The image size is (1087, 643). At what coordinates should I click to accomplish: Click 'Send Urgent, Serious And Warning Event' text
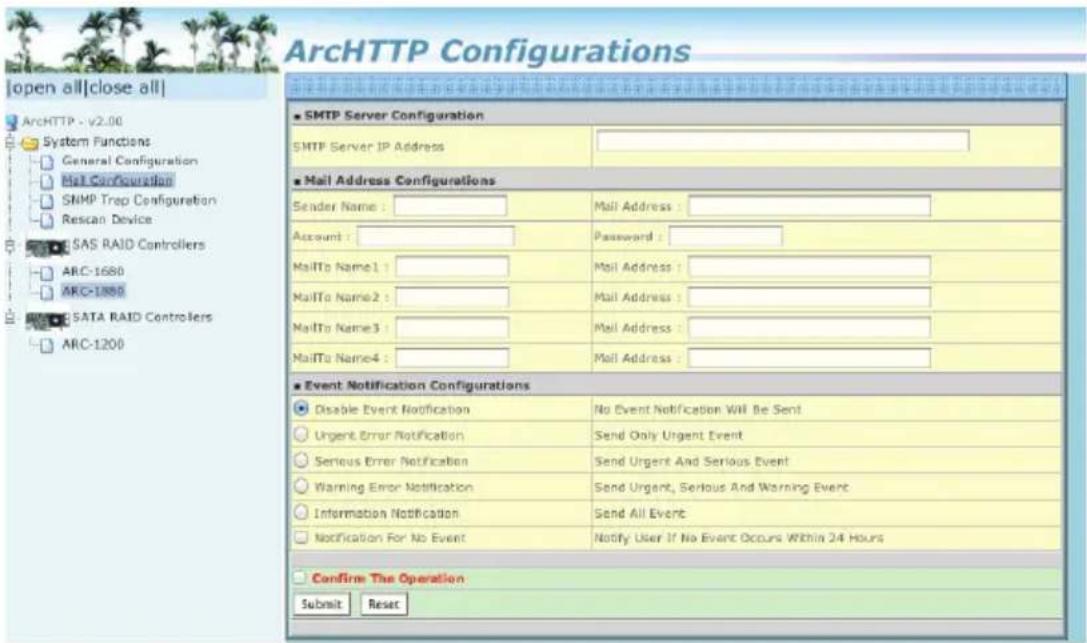tap(721, 487)
